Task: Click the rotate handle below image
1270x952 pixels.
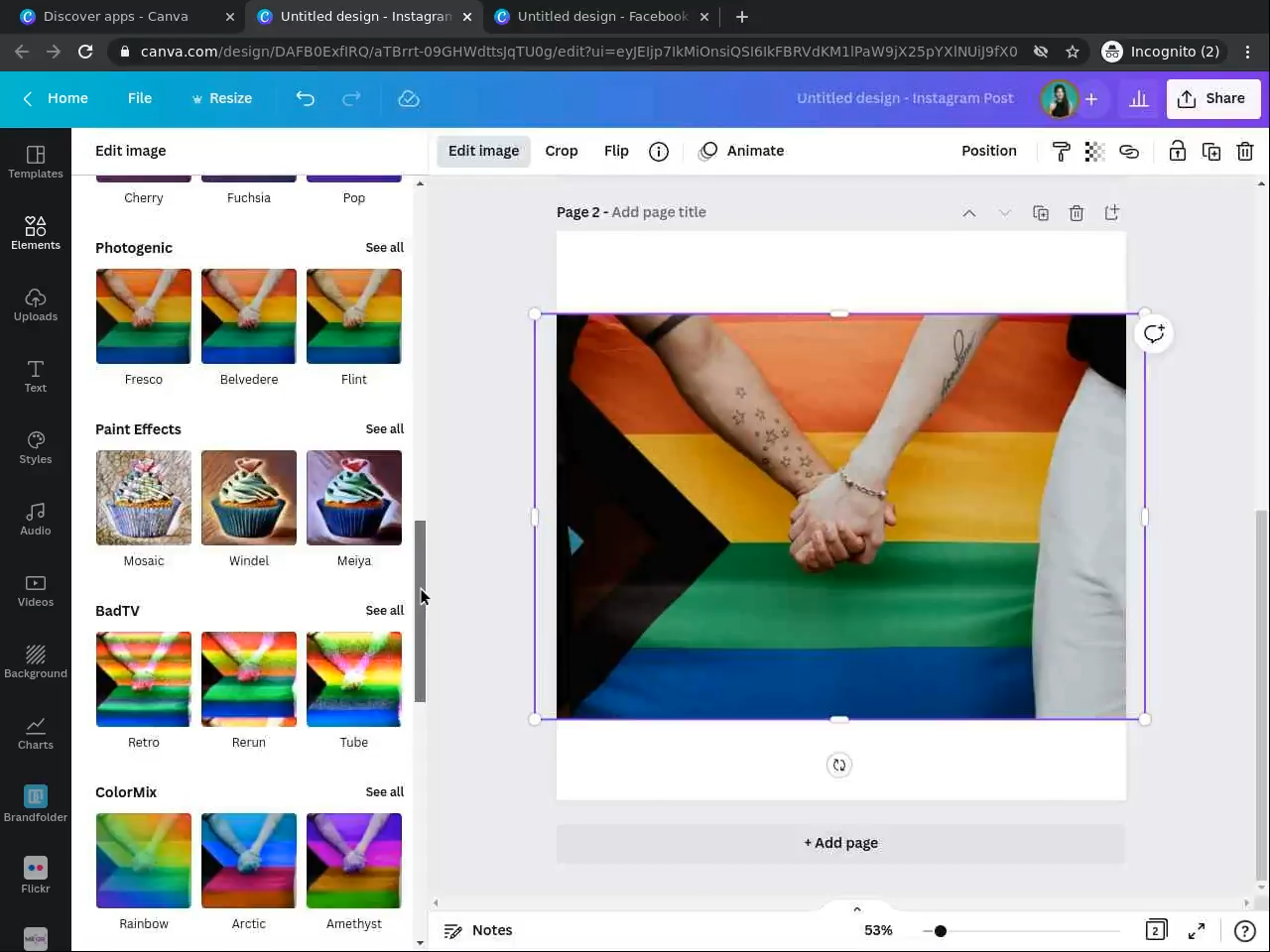Action: pos(839,765)
